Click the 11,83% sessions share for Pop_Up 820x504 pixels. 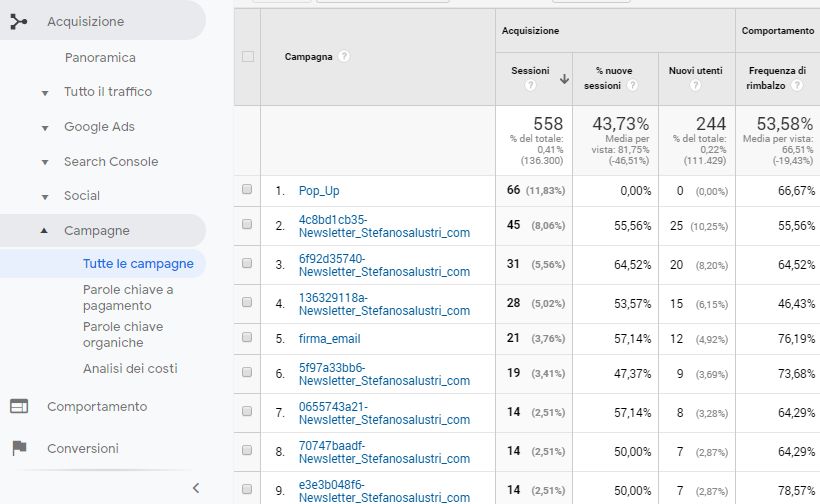[x=545, y=191]
